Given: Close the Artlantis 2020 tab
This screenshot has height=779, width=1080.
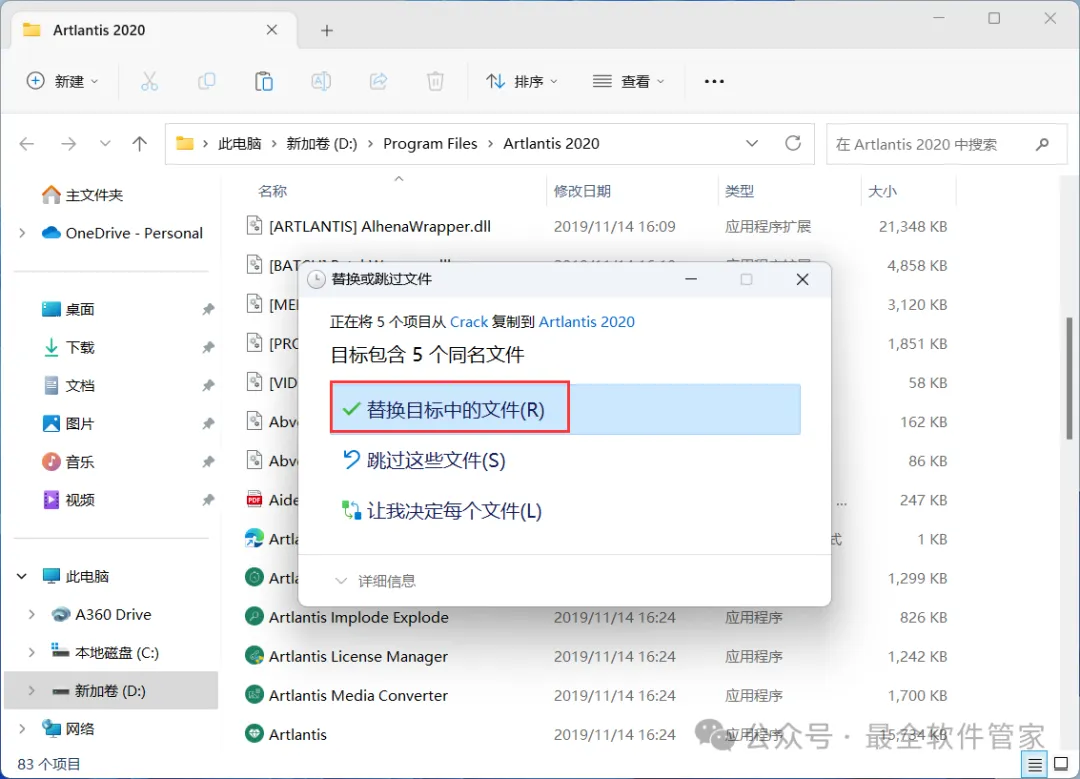Looking at the screenshot, I should point(272,30).
